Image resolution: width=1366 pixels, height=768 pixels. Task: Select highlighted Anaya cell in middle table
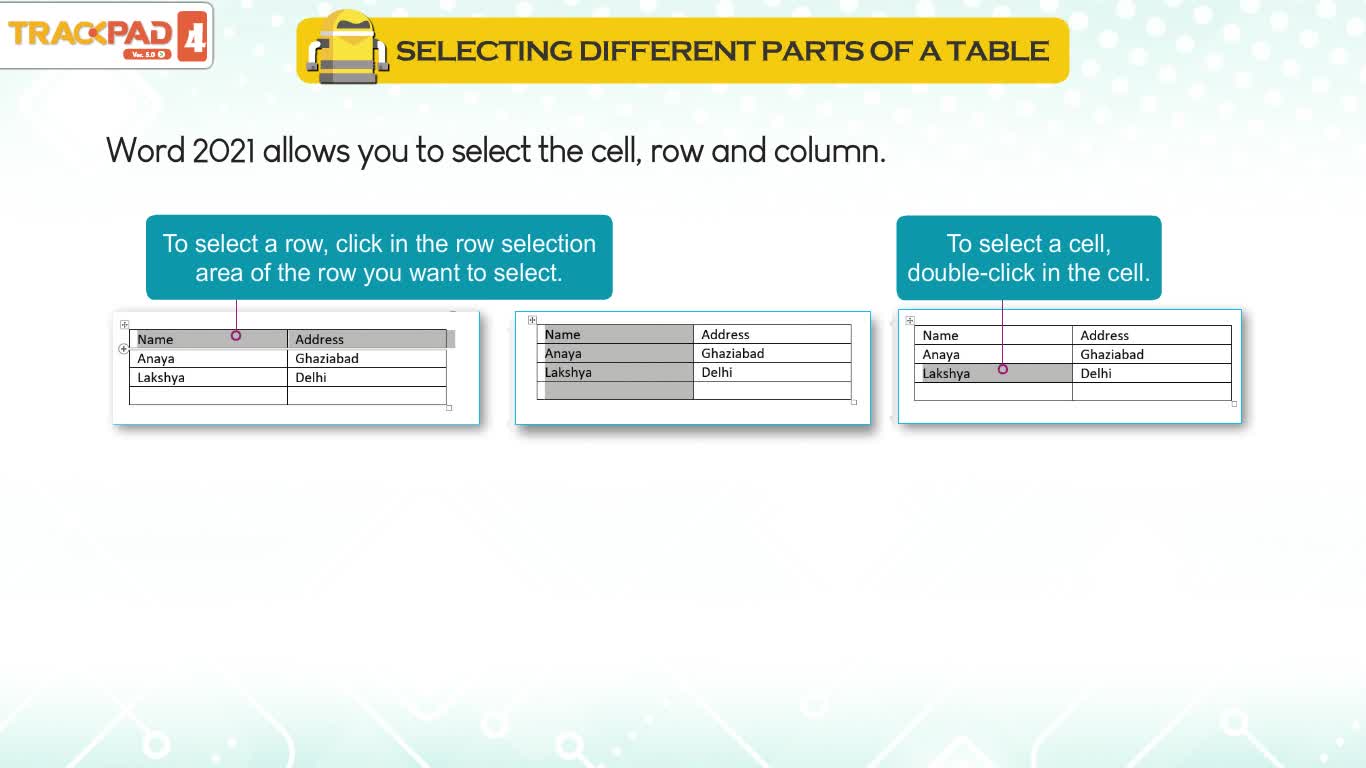pos(615,353)
